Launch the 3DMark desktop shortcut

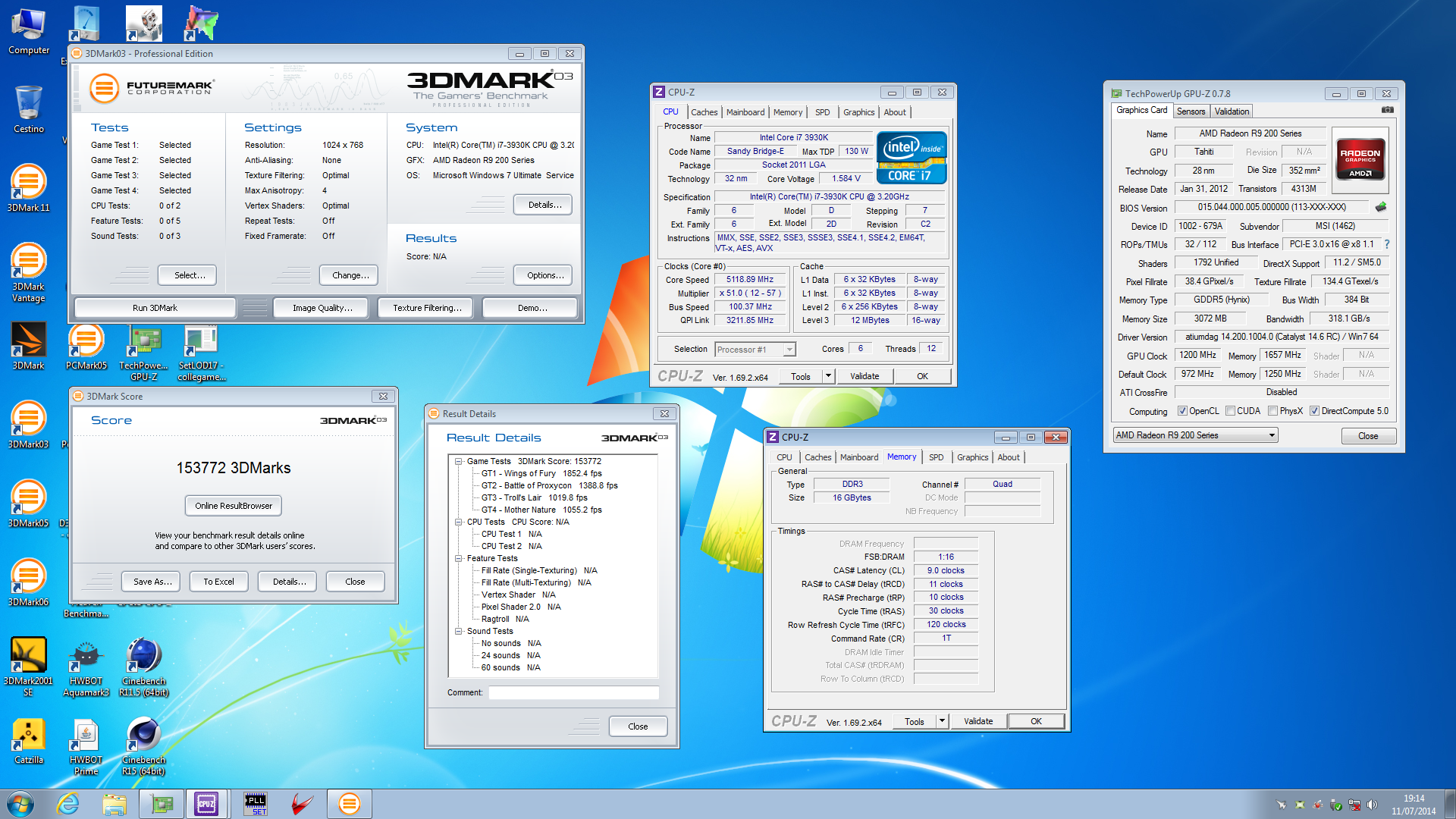pos(29,346)
